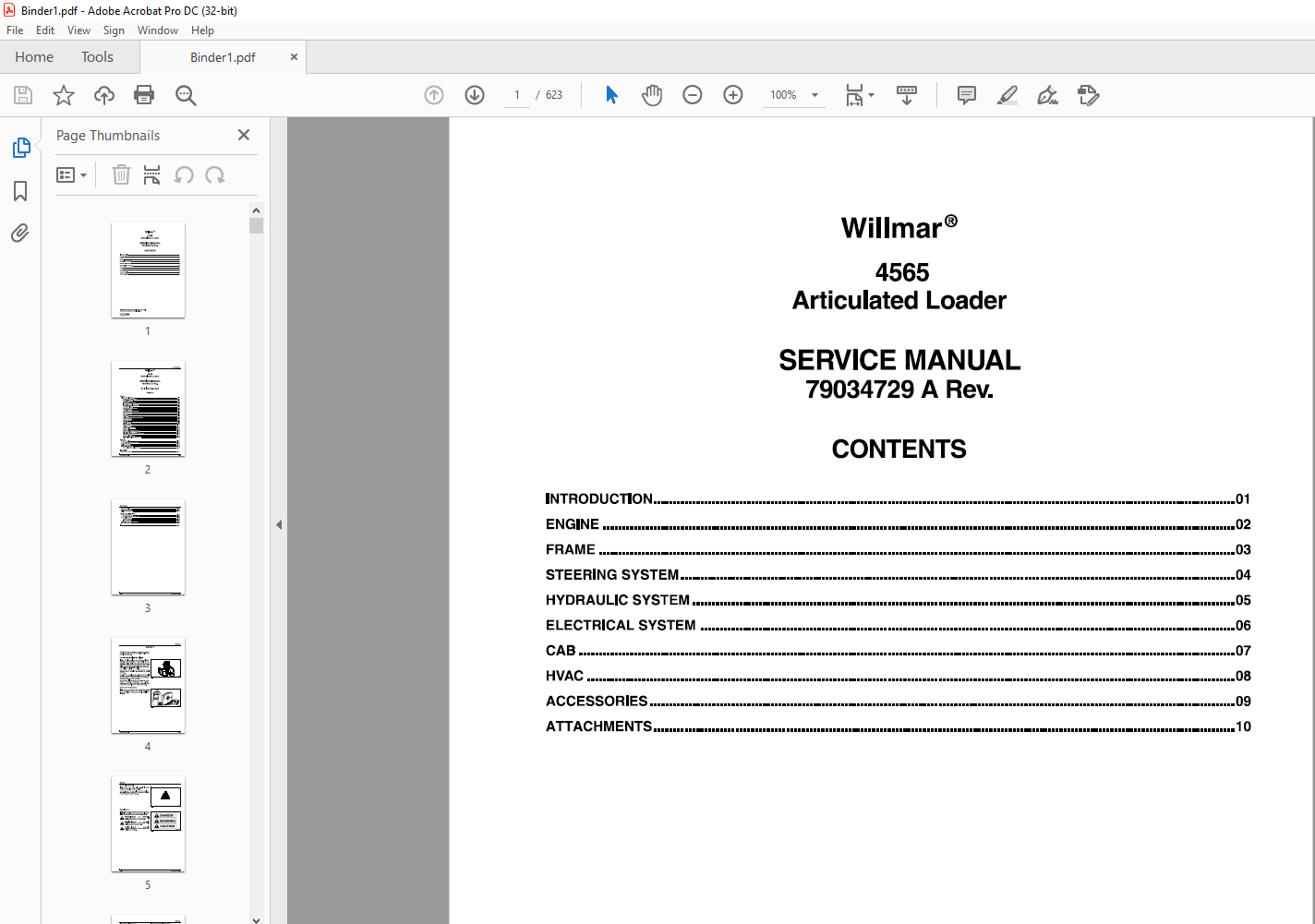Open the Window menu

point(158,30)
